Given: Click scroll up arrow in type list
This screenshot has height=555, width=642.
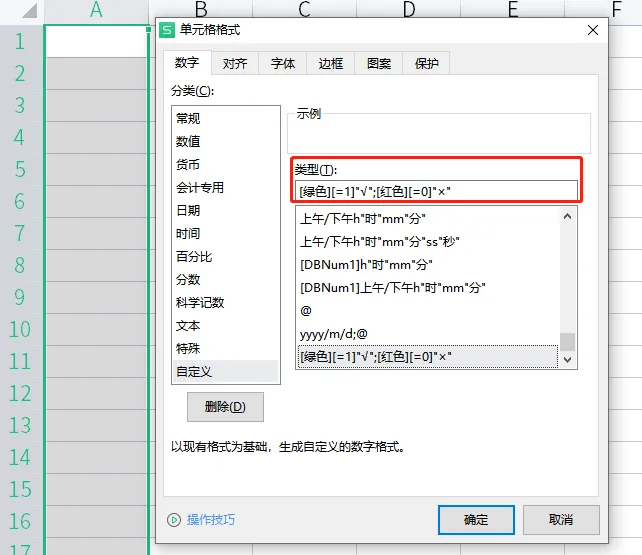Looking at the screenshot, I should [567, 217].
